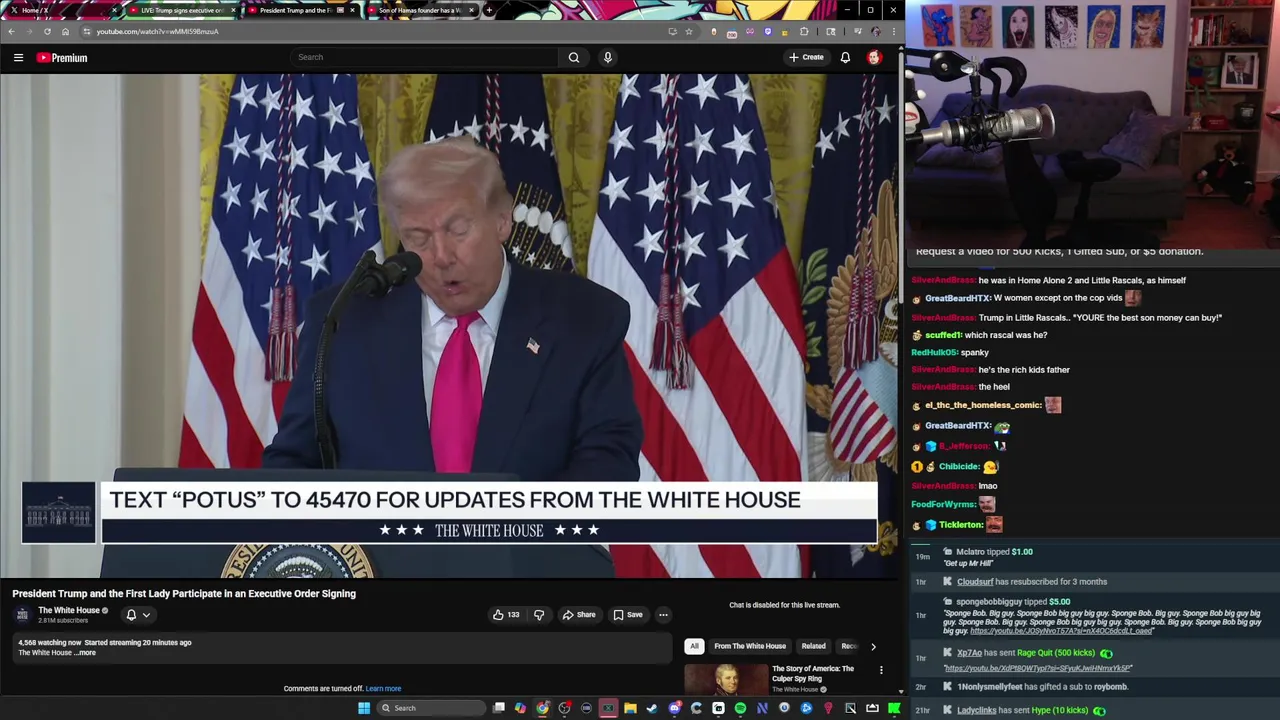Open the YouTube guide hamburger menu
Image resolution: width=1280 pixels, height=720 pixels.
(x=18, y=58)
